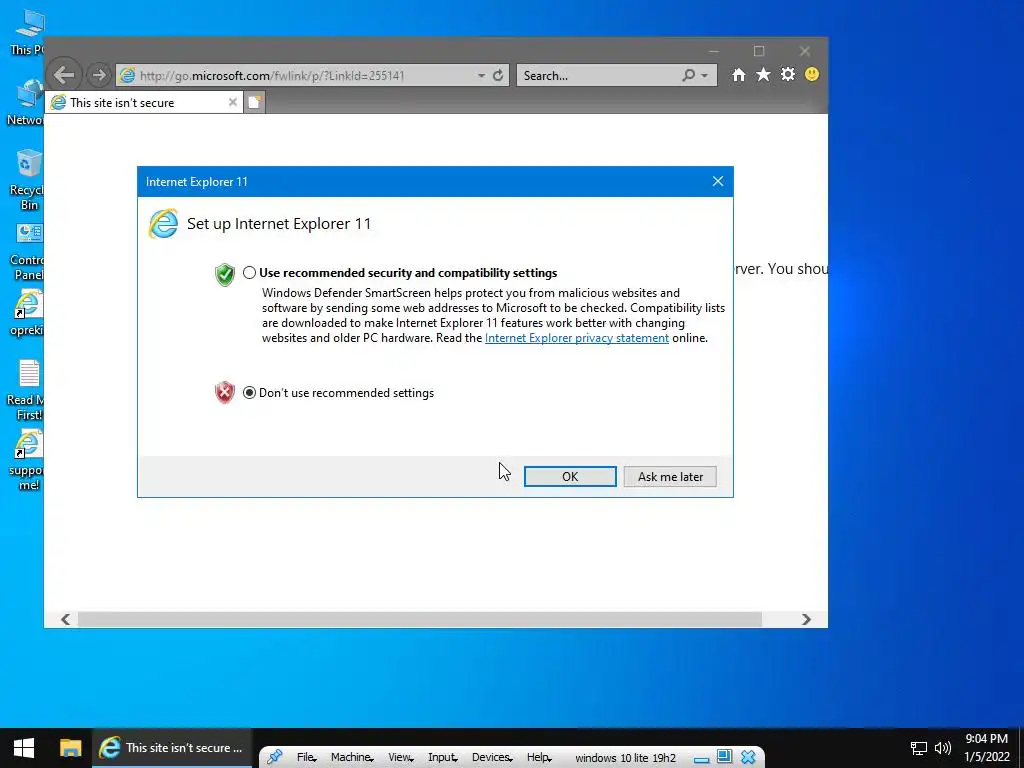Select the 'opreki' desktop shortcut

27,313
